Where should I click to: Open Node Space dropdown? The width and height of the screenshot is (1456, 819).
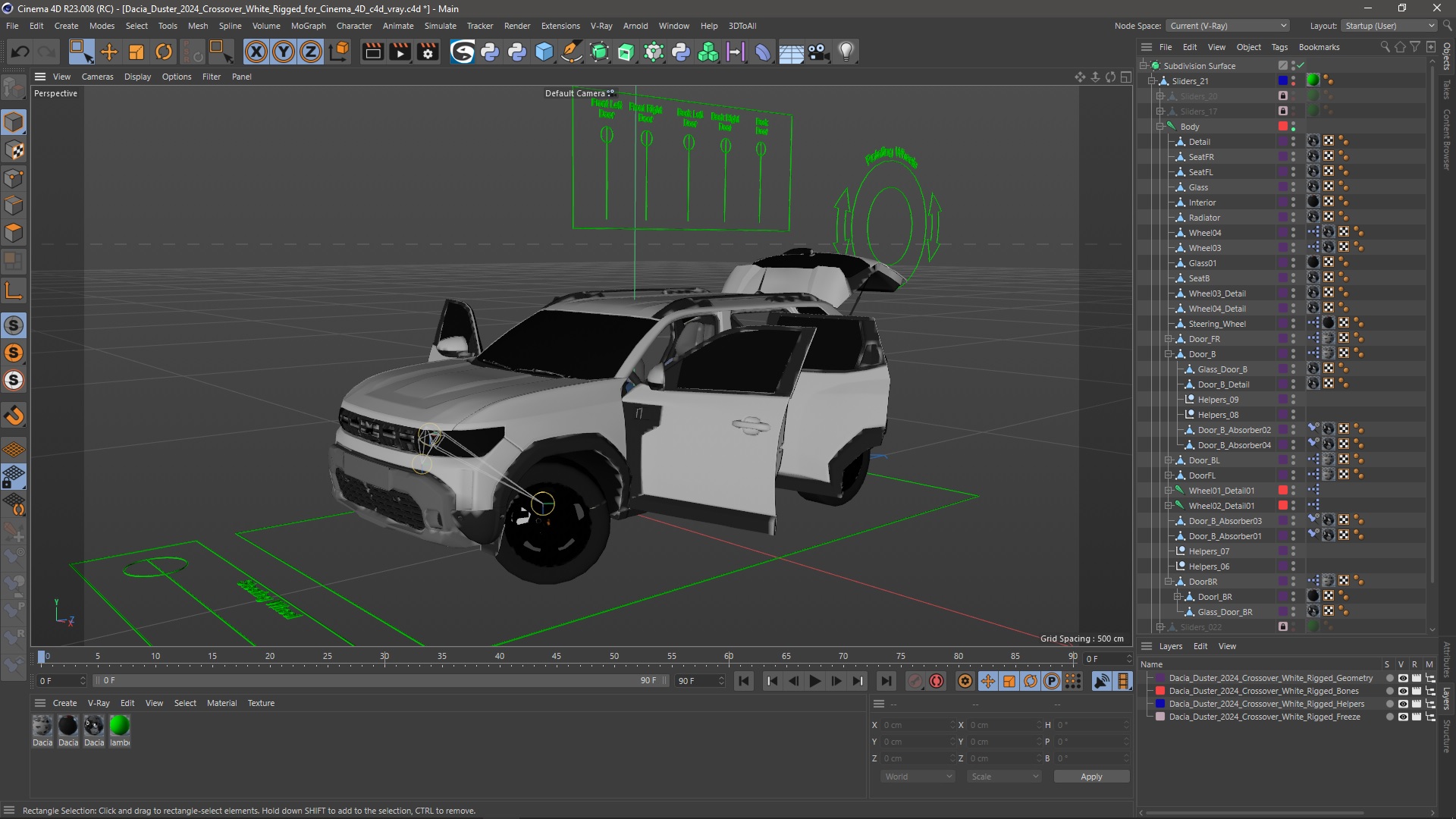pyautogui.click(x=1228, y=26)
